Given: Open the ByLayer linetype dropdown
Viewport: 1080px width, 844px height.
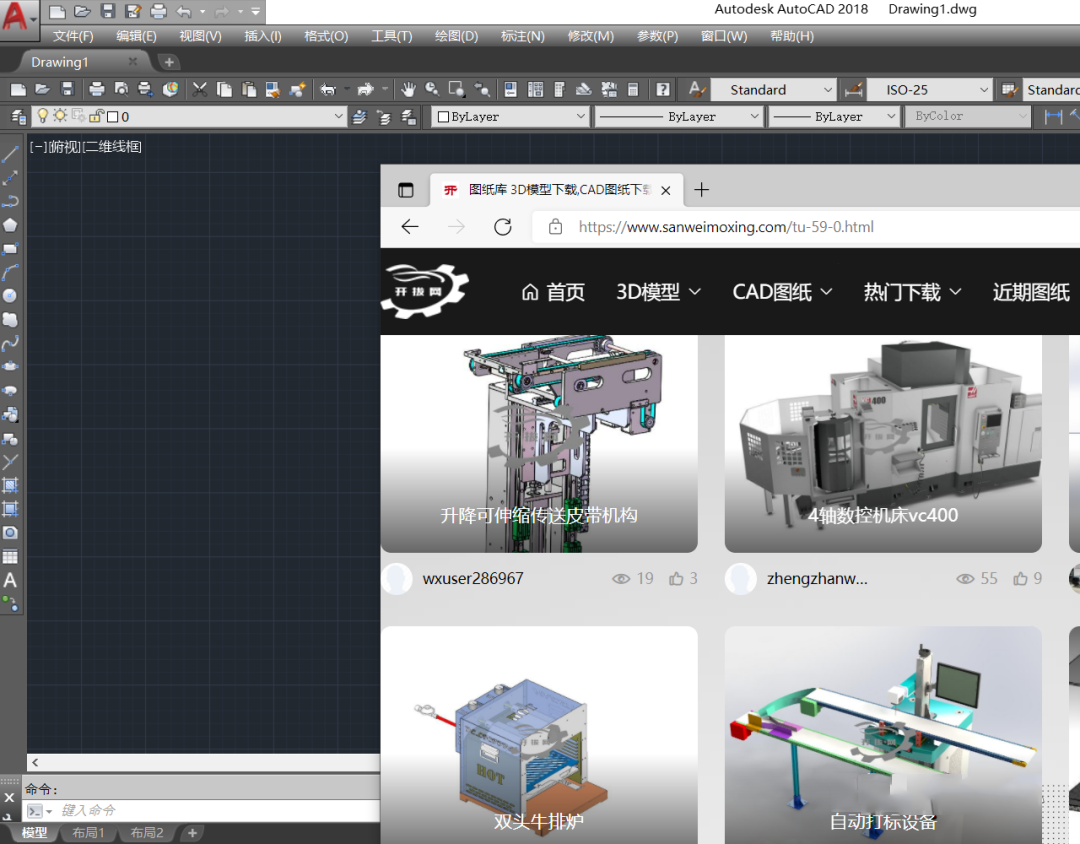Looking at the screenshot, I should pyautogui.click(x=755, y=116).
